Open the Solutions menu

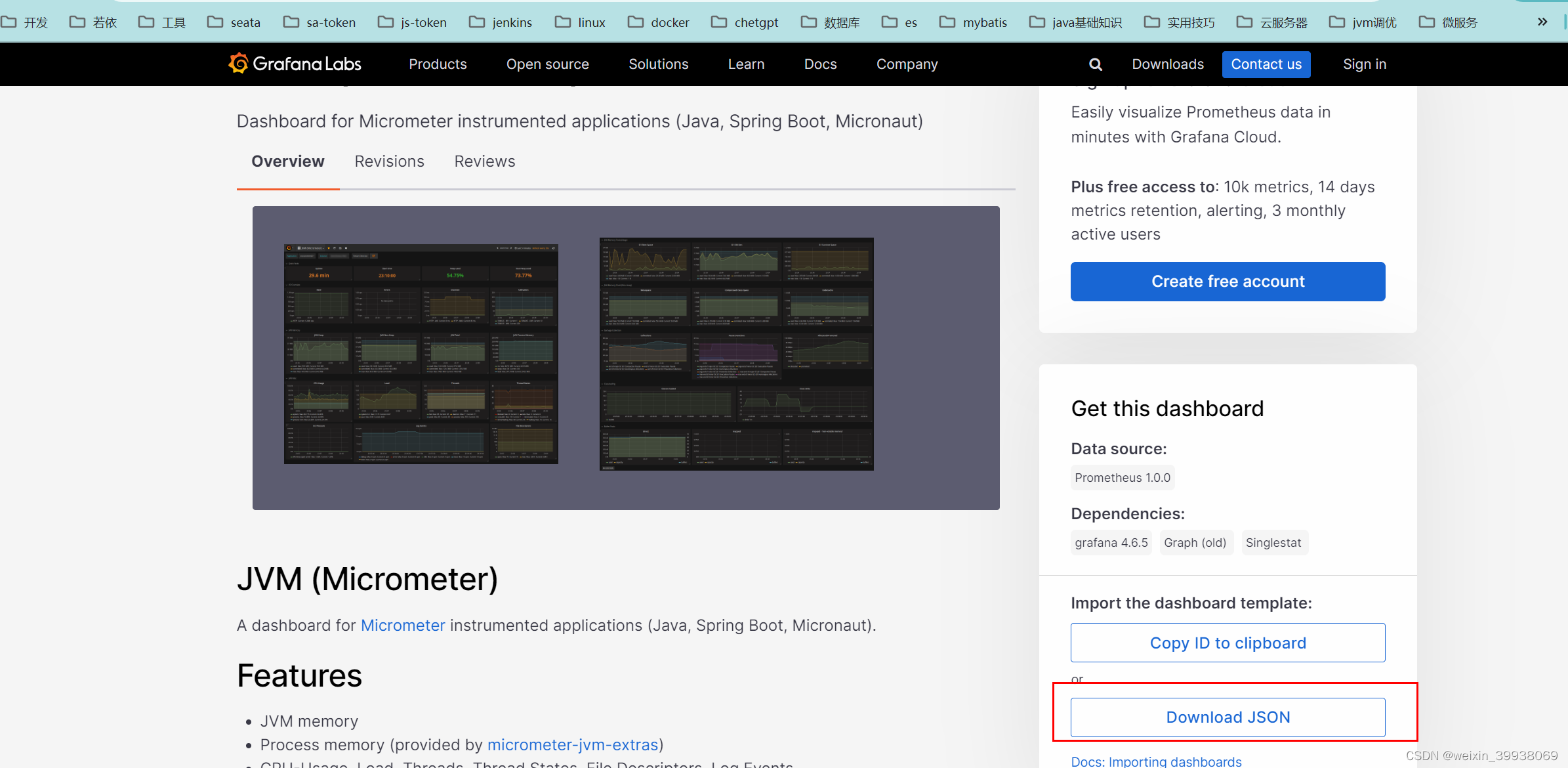point(658,64)
